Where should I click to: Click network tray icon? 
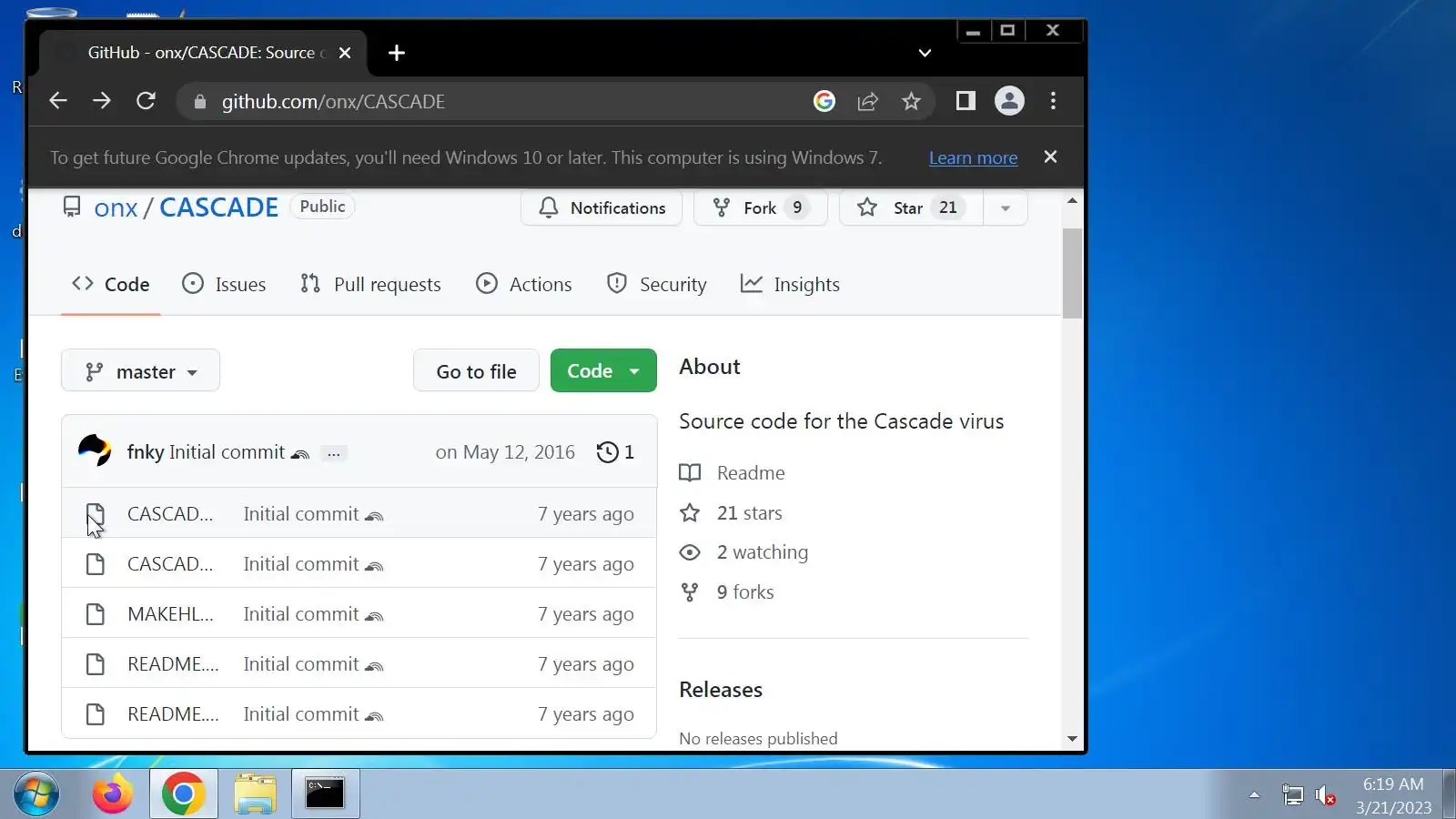(1292, 795)
